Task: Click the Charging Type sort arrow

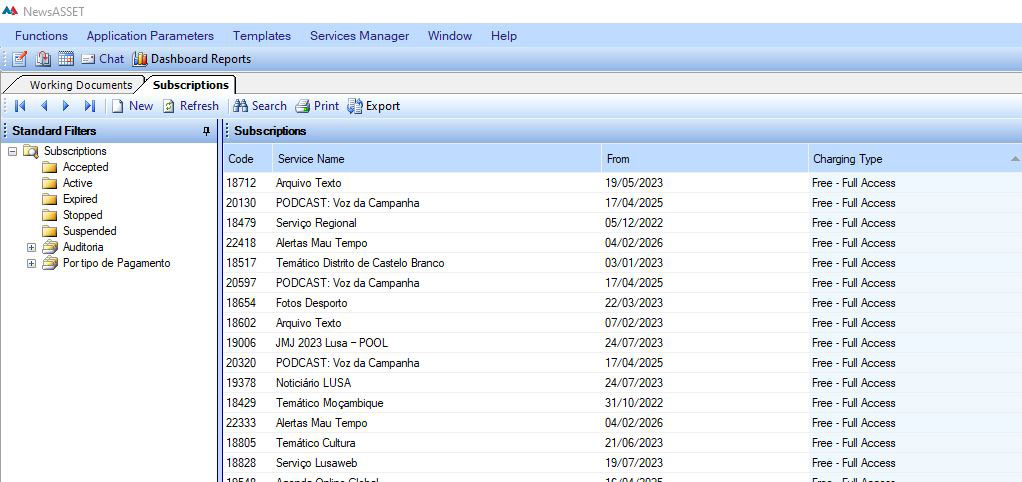Action: click(x=1015, y=159)
